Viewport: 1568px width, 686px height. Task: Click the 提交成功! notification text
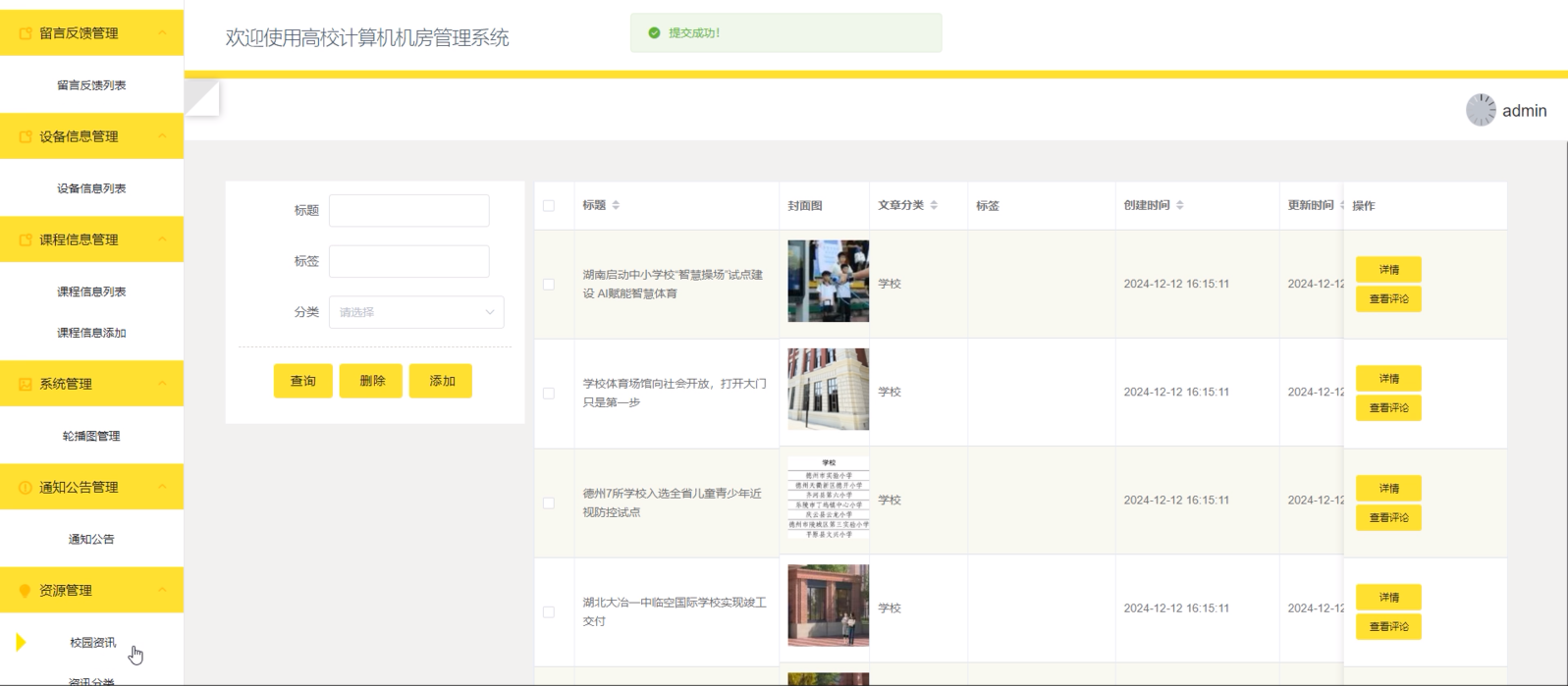[694, 33]
